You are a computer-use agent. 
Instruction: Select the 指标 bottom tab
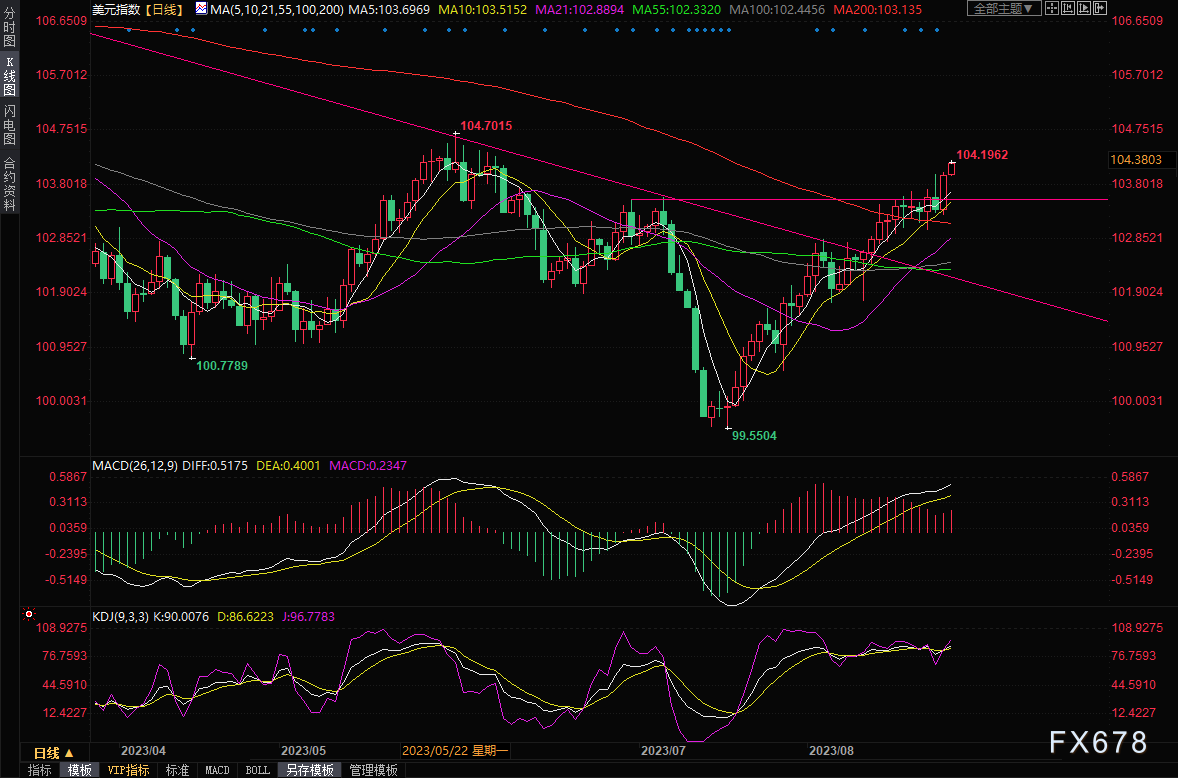[x=40, y=770]
